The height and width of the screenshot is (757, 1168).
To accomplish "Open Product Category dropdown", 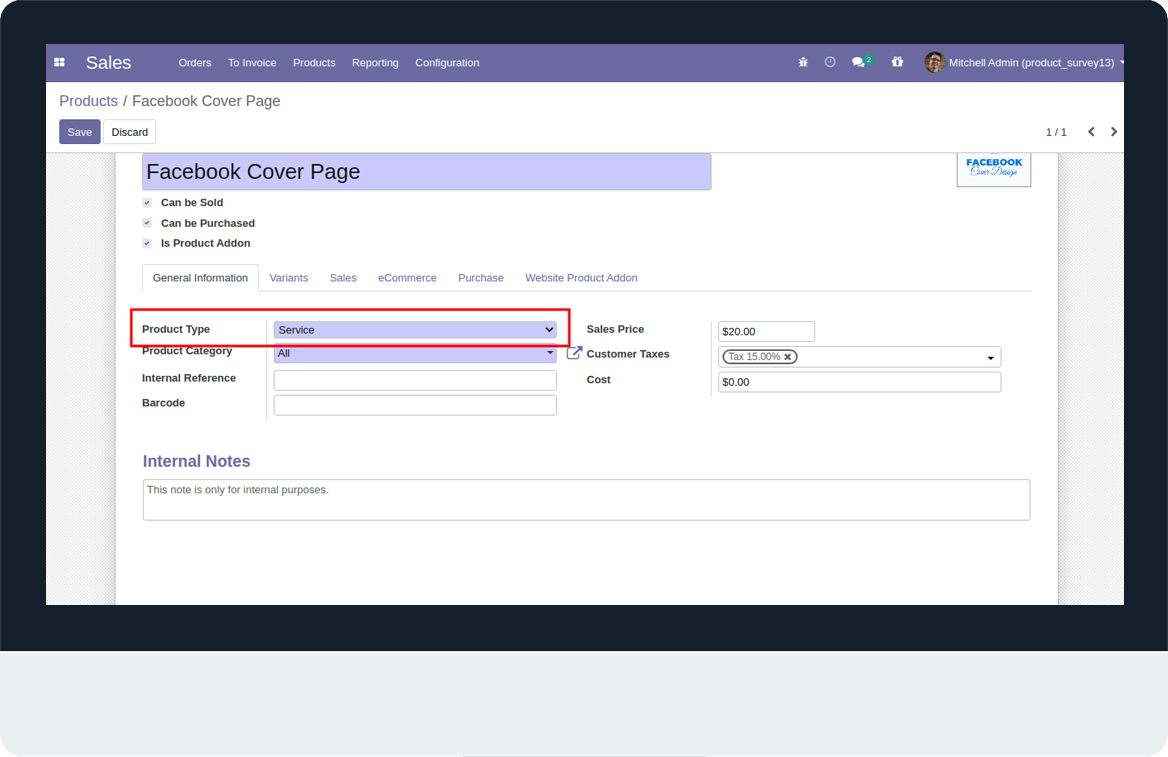I will 415,353.
